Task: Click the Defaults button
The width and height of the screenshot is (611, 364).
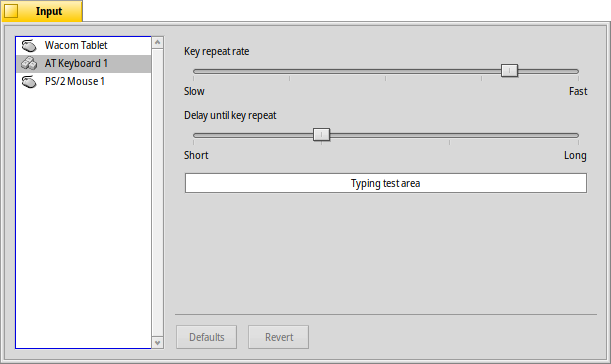Action: click(207, 337)
